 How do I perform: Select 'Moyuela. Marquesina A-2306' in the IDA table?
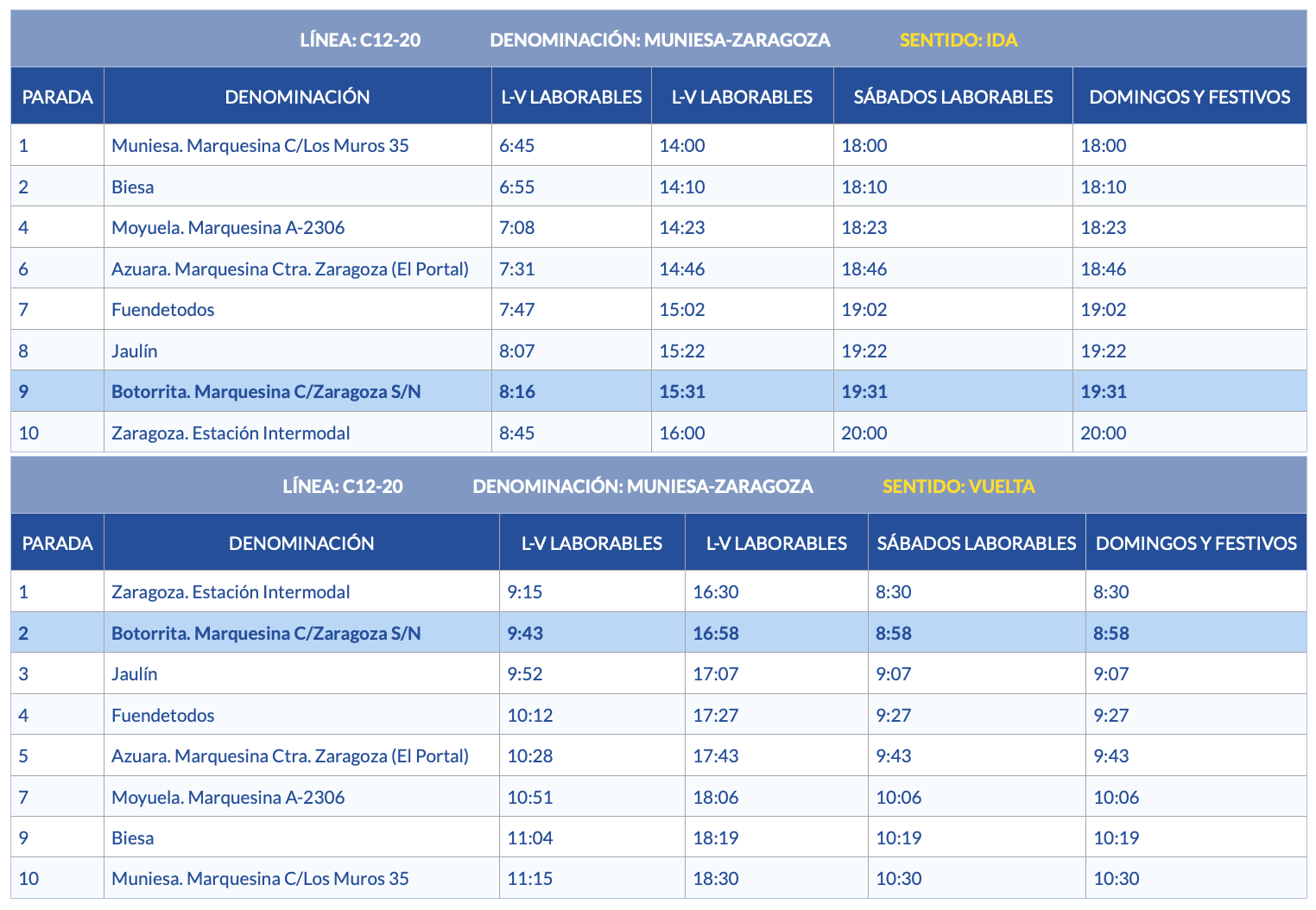(228, 228)
